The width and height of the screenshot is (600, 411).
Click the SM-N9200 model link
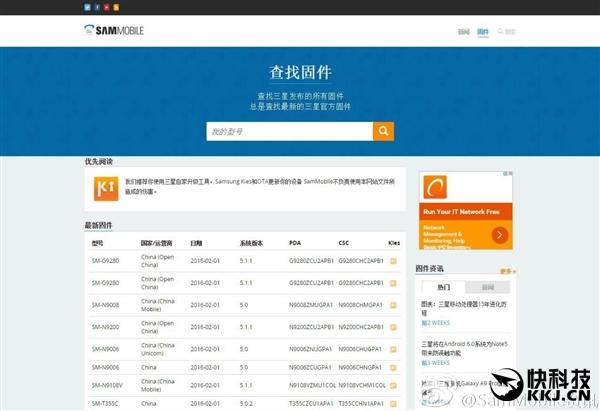pyautogui.click(x=106, y=327)
